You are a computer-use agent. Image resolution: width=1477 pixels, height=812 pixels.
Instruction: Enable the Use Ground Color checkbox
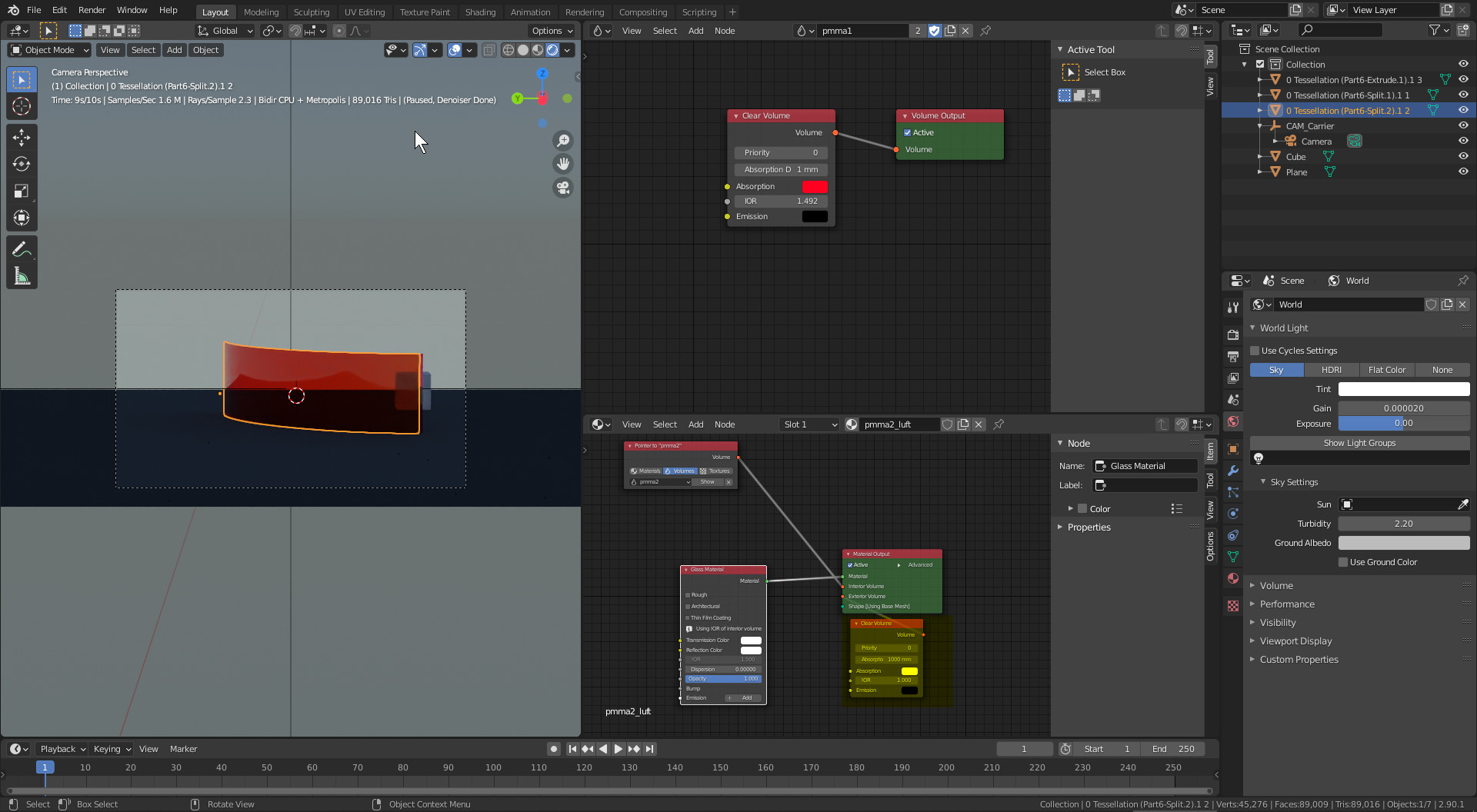tap(1343, 562)
